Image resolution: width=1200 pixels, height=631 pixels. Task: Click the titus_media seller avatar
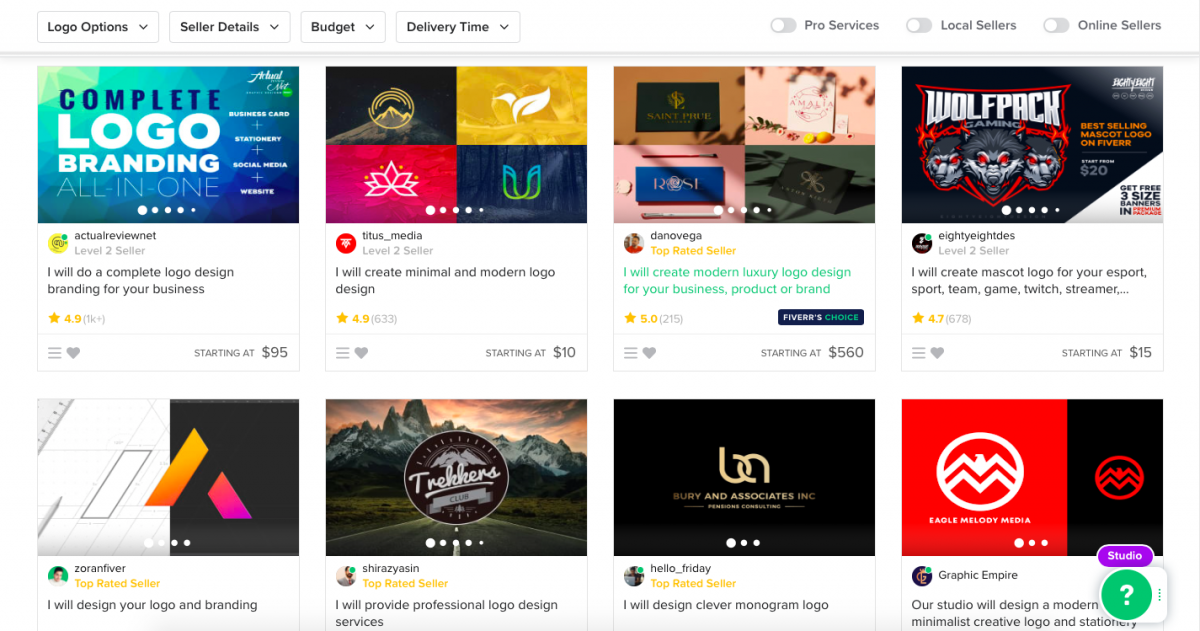click(346, 243)
